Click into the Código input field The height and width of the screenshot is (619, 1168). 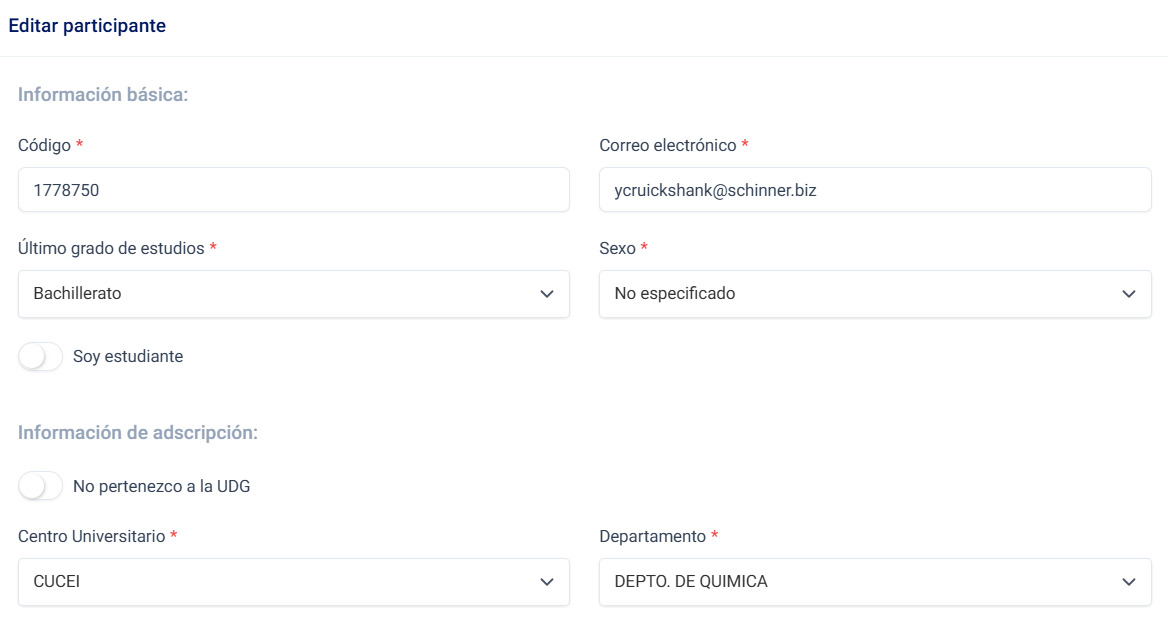pyautogui.click(x=293, y=190)
